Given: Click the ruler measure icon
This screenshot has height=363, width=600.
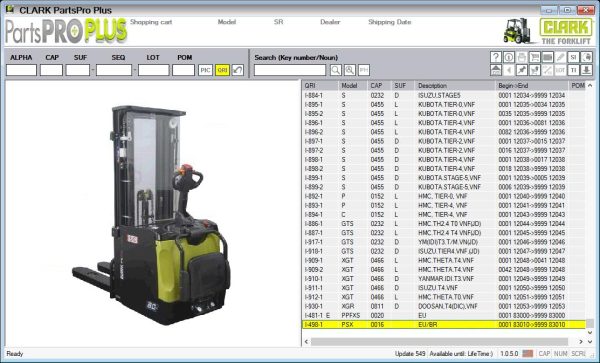Looking at the screenshot, I should (x=548, y=70).
